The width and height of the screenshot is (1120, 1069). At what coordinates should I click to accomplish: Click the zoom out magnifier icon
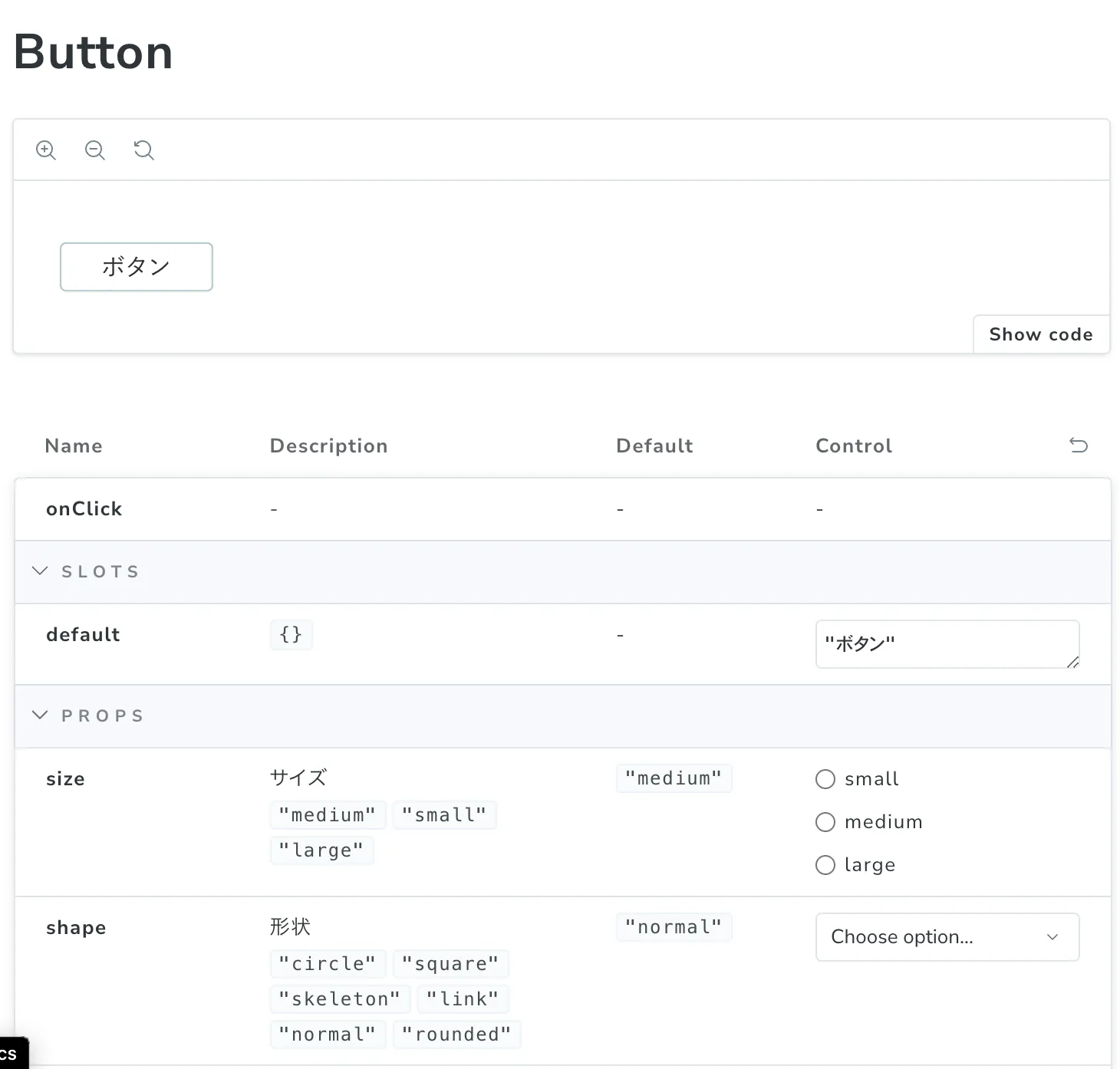coord(95,150)
